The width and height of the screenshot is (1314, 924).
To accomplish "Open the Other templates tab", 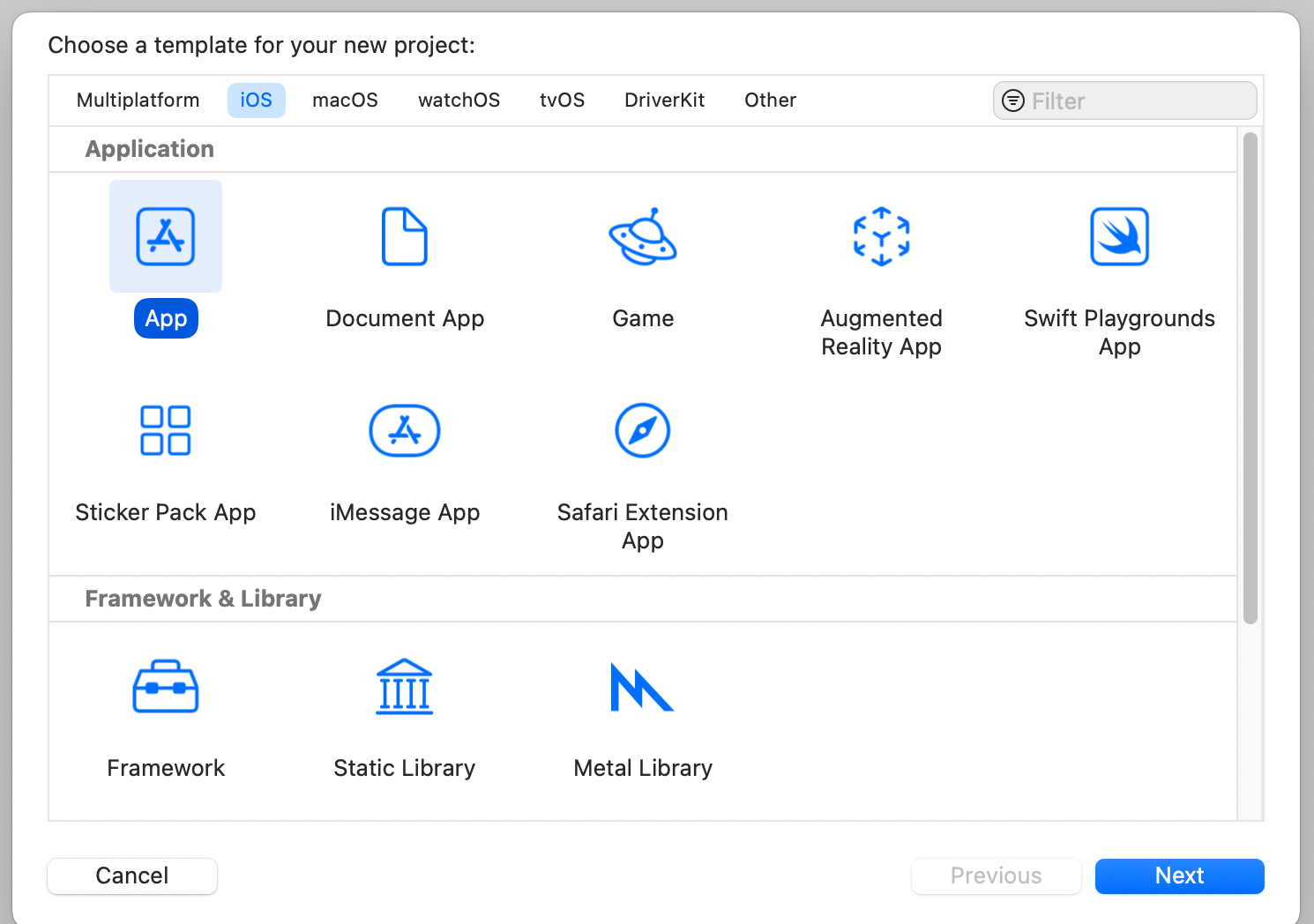I will coord(771,101).
